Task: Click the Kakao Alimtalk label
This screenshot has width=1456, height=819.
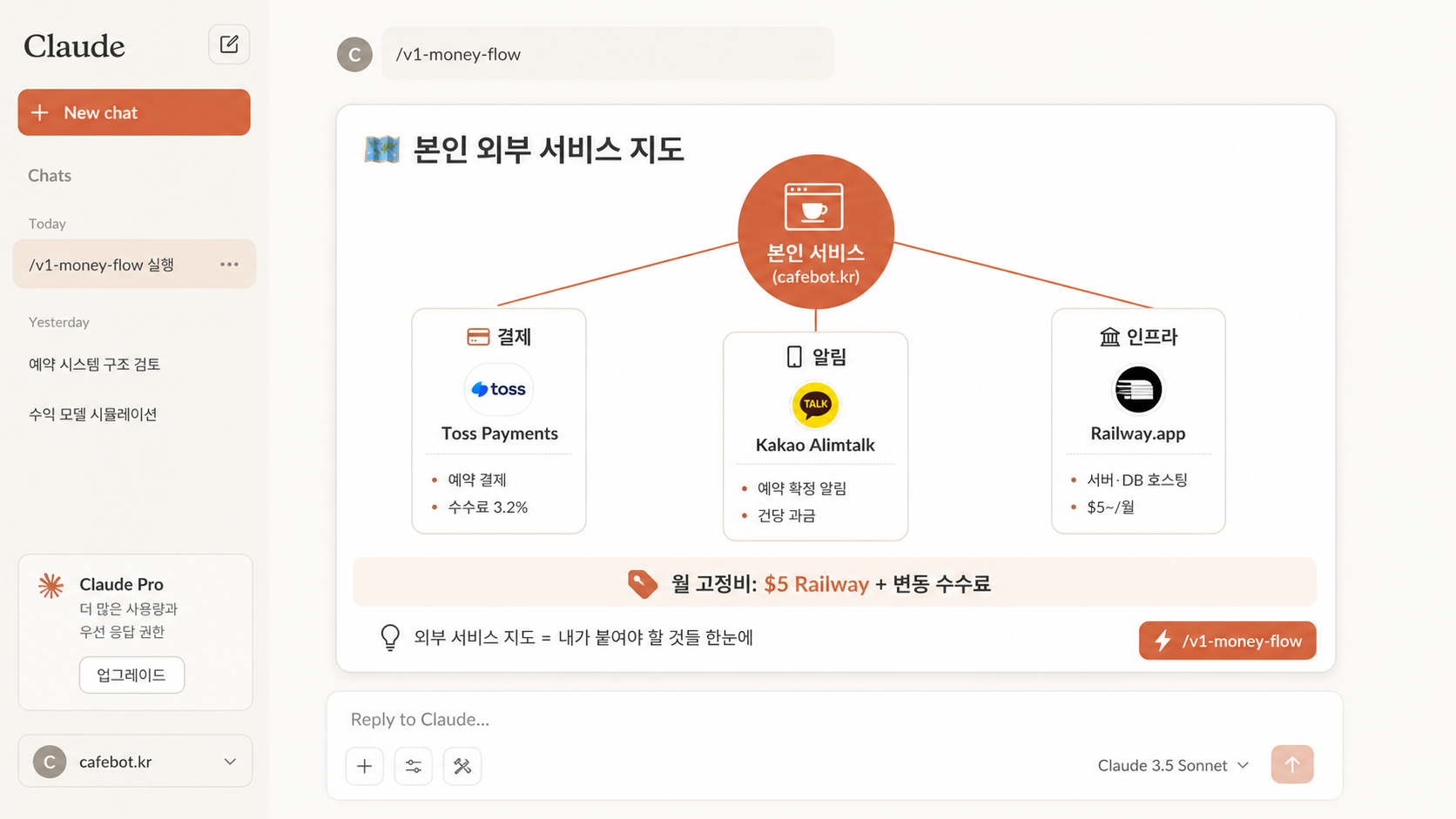Action: click(x=815, y=445)
